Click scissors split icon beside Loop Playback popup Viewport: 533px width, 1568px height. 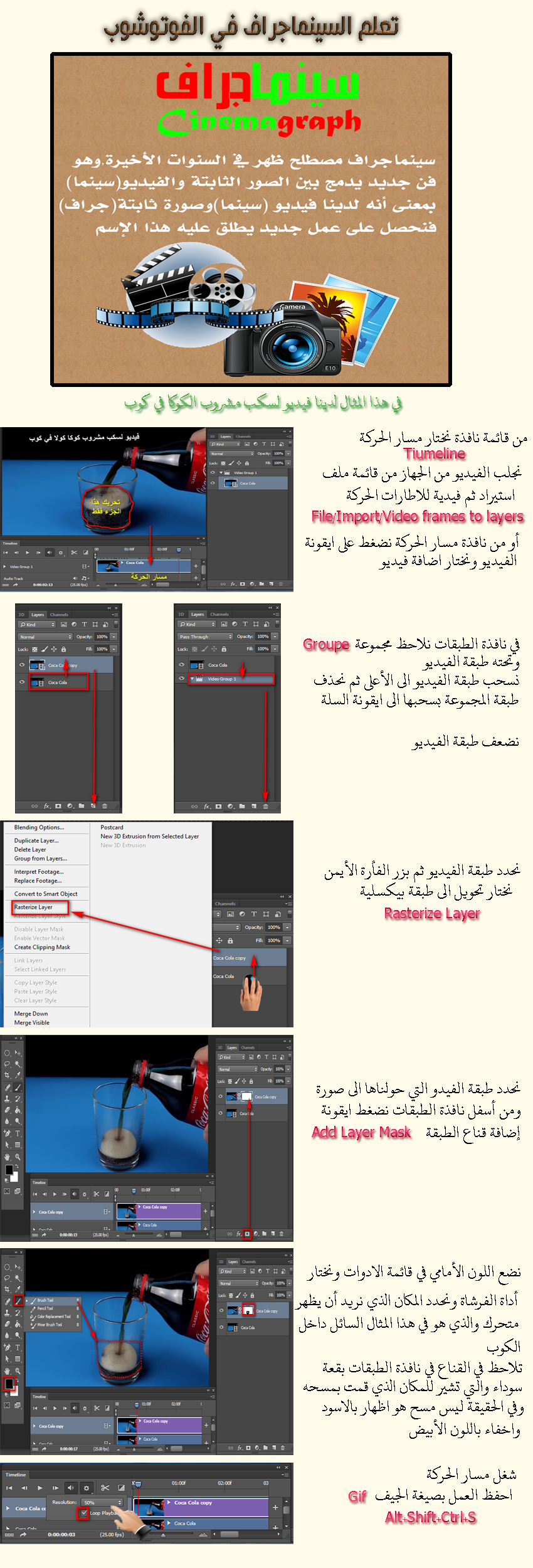[105, 1488]
